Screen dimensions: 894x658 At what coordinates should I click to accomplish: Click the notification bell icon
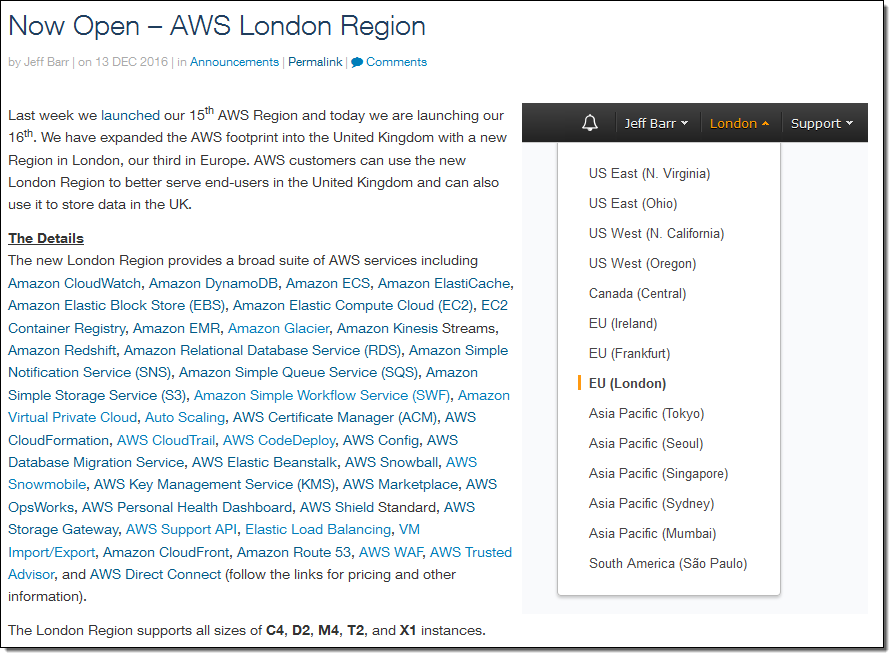click(590, 123)
